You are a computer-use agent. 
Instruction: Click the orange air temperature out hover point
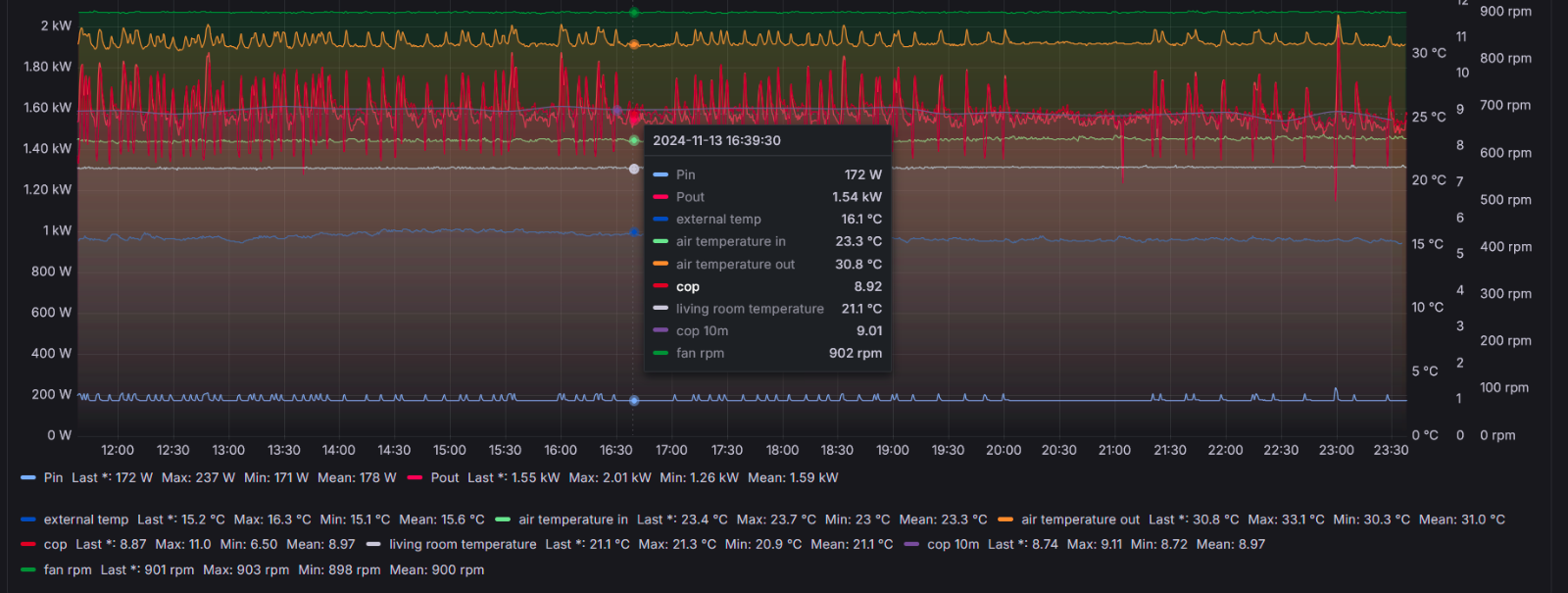pos(634,44)
